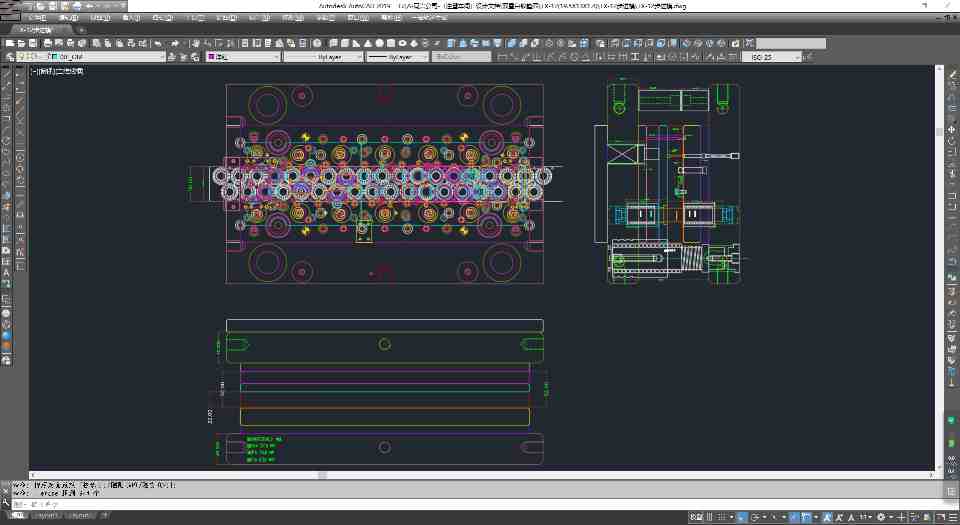Viewport: 960px width, 525px height.
Task: Open the ByLayer linetype dropdown
Action: [x=320, y=57]
